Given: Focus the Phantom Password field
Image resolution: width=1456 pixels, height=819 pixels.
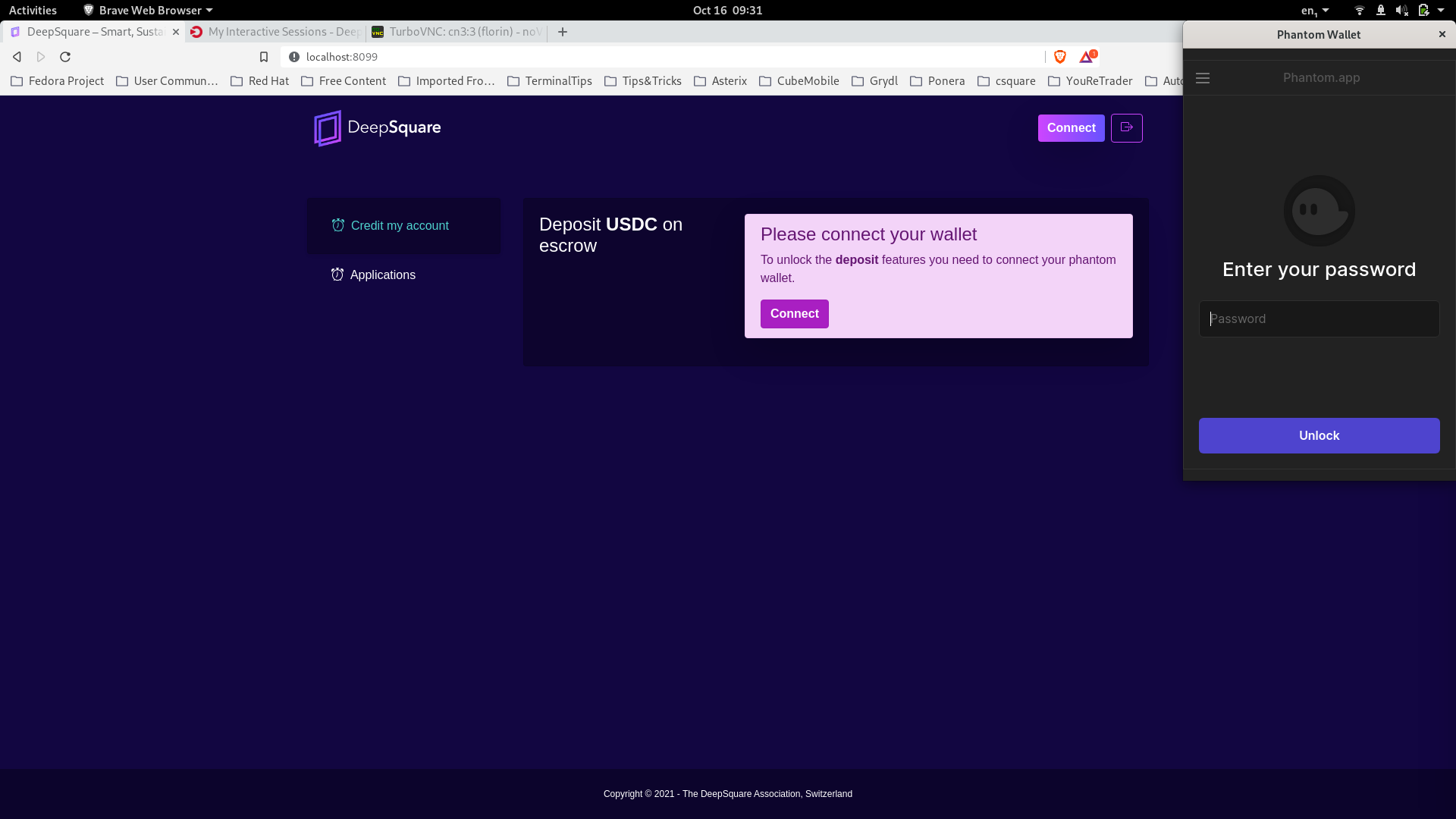Looking at the screenshot, I should 1319,319.
